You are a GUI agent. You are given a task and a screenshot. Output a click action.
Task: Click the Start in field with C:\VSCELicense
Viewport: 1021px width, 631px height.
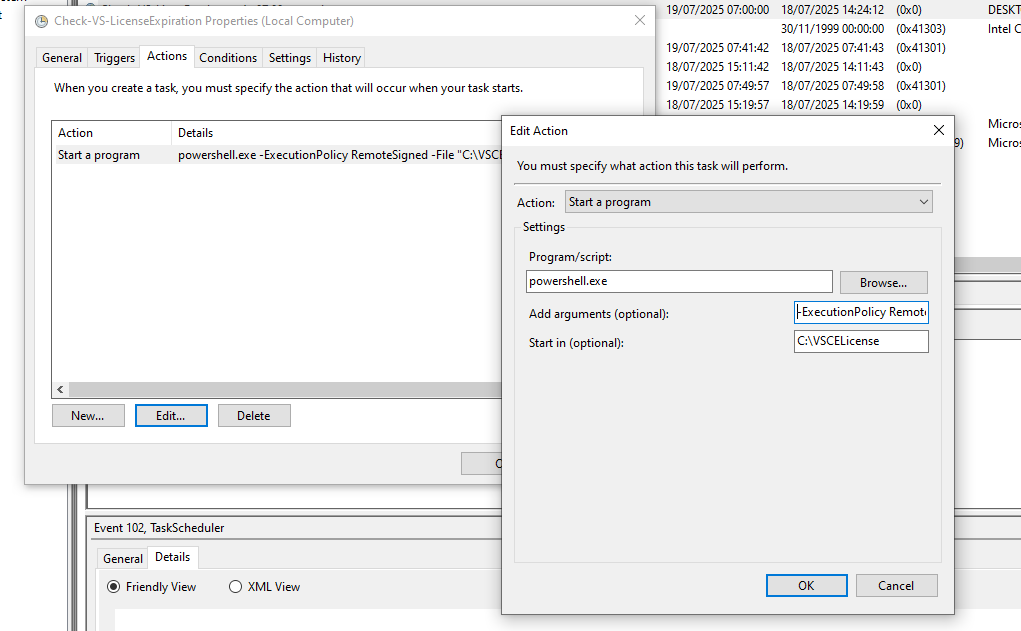coord(861,342)
